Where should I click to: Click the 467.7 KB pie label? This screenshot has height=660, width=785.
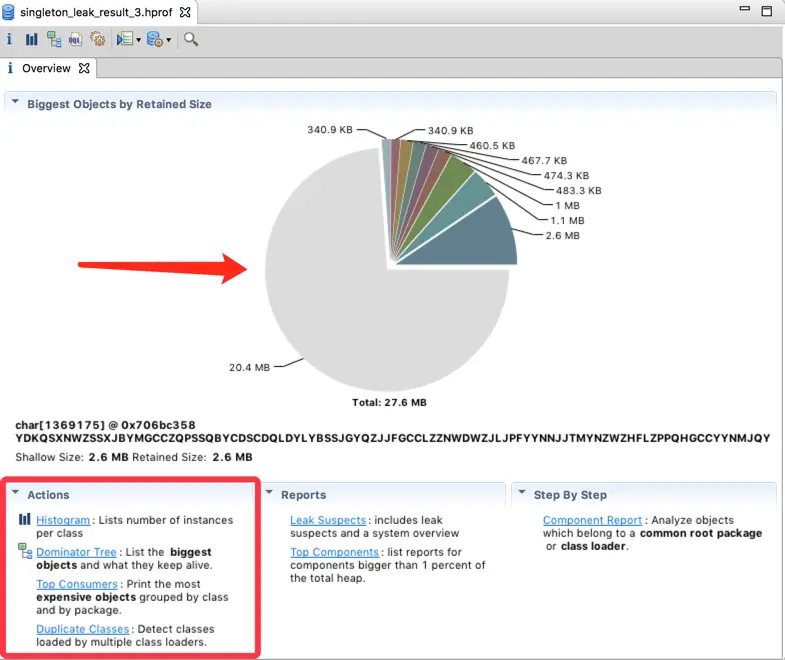(544, 161)
